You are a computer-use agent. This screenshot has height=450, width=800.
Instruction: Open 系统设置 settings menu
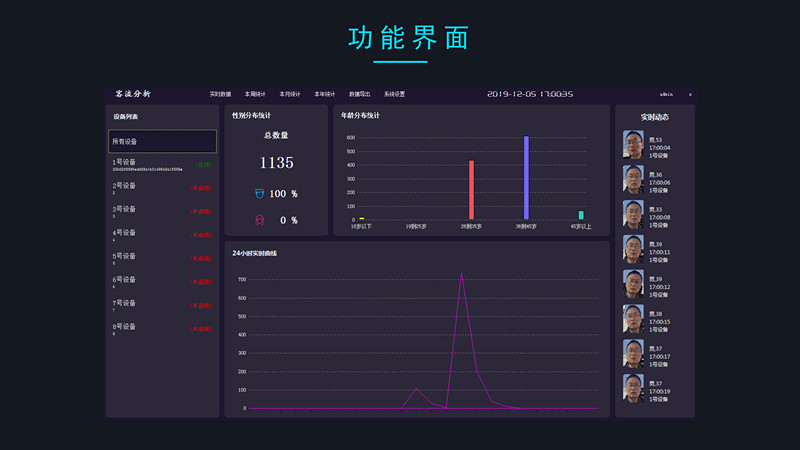coord(395,94)
